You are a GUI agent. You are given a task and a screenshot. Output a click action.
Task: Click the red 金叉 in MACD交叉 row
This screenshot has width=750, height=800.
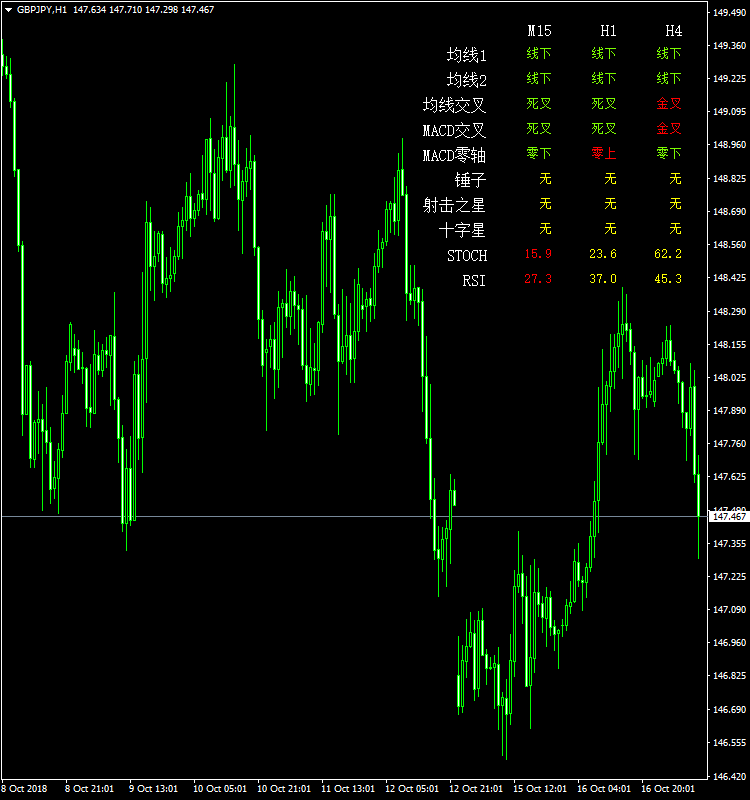pos(669,129)
